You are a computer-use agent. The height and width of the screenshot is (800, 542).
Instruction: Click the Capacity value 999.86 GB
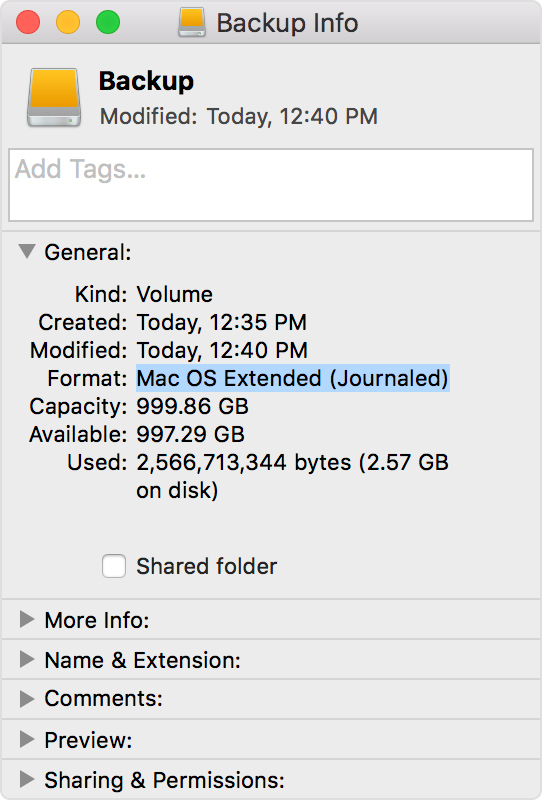pyautogui.click(x=192, y=406)
